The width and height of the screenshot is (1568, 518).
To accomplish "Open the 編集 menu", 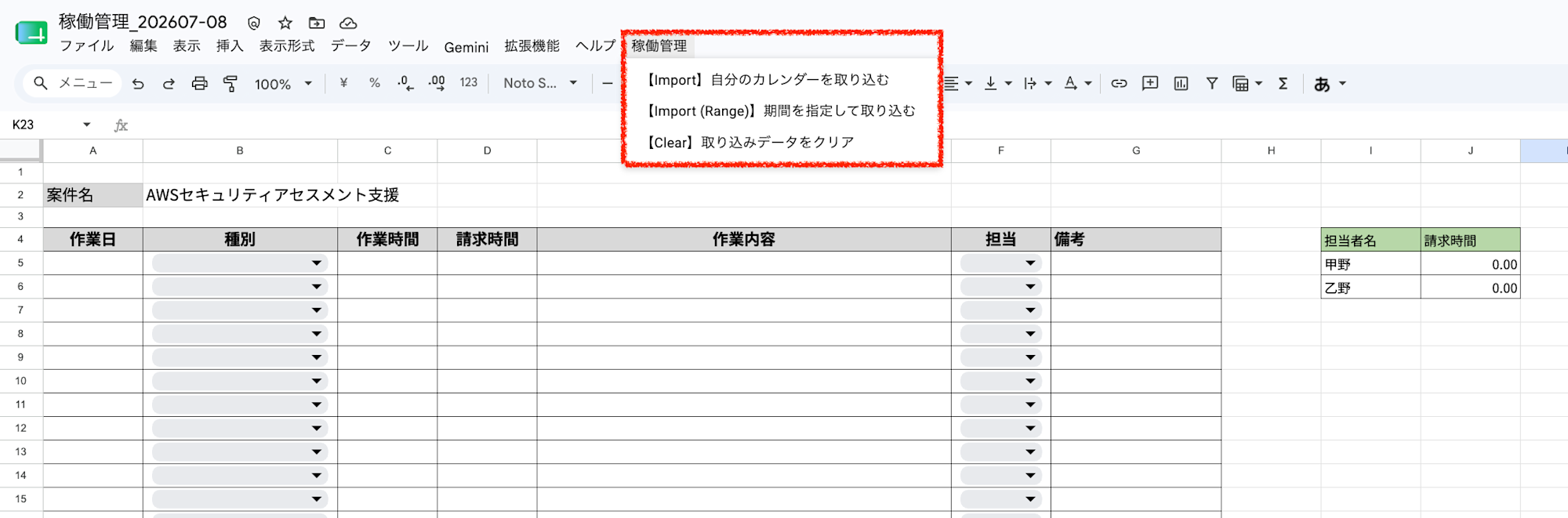I will [x=143, y=46].
